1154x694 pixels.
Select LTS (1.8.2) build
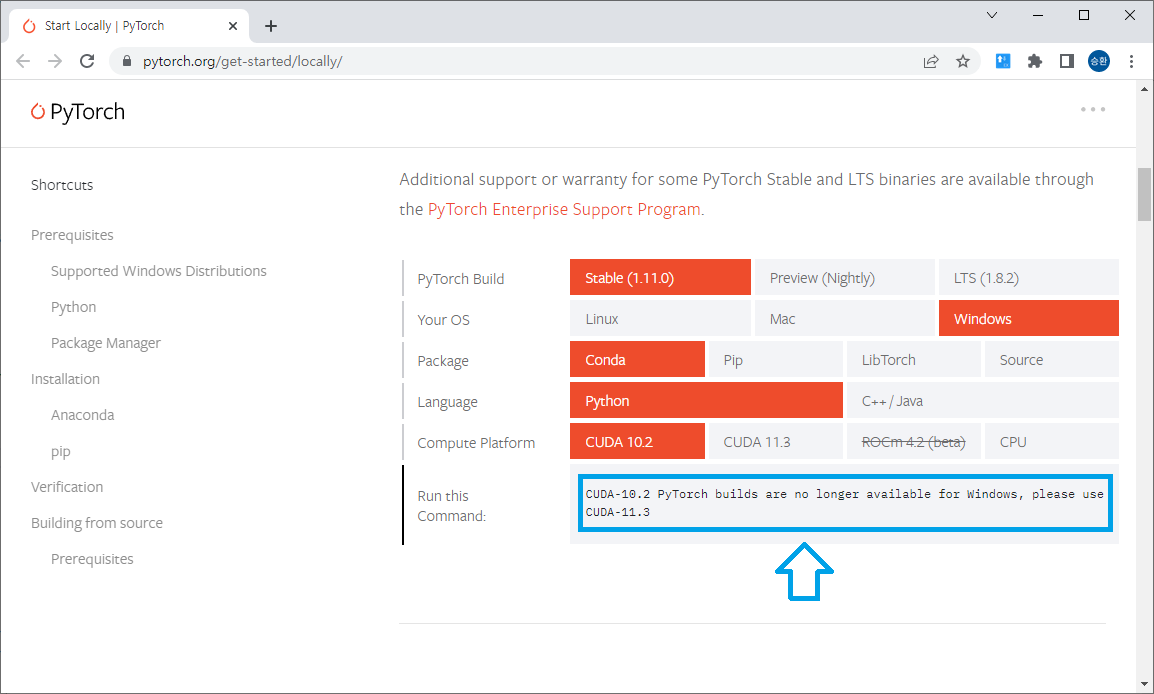pos(1029,277)
